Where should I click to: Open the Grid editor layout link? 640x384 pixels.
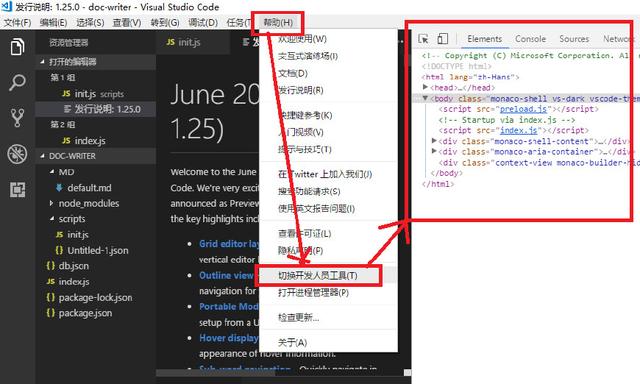pos(229,244)
